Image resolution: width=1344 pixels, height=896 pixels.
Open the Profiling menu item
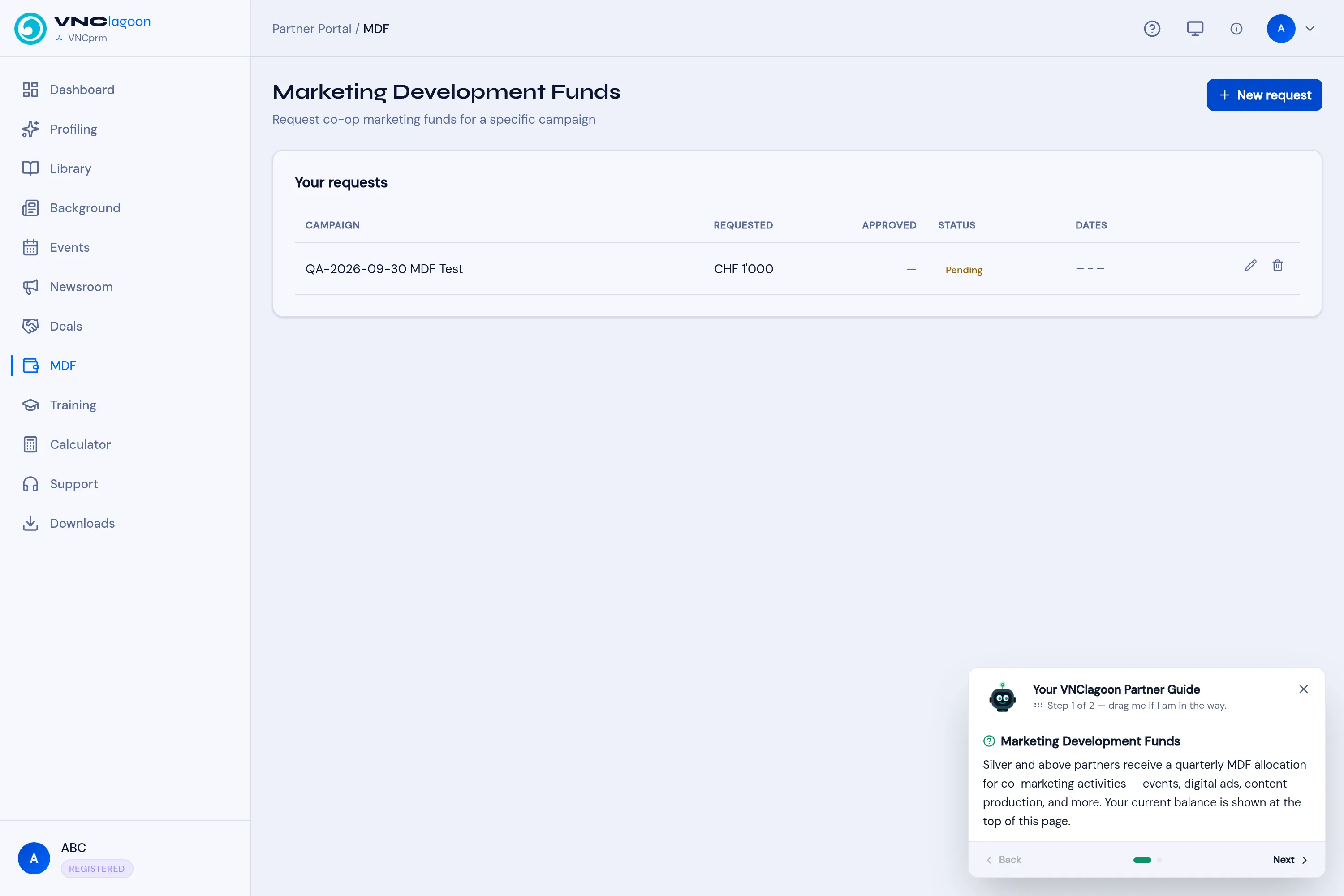point(125,129)
